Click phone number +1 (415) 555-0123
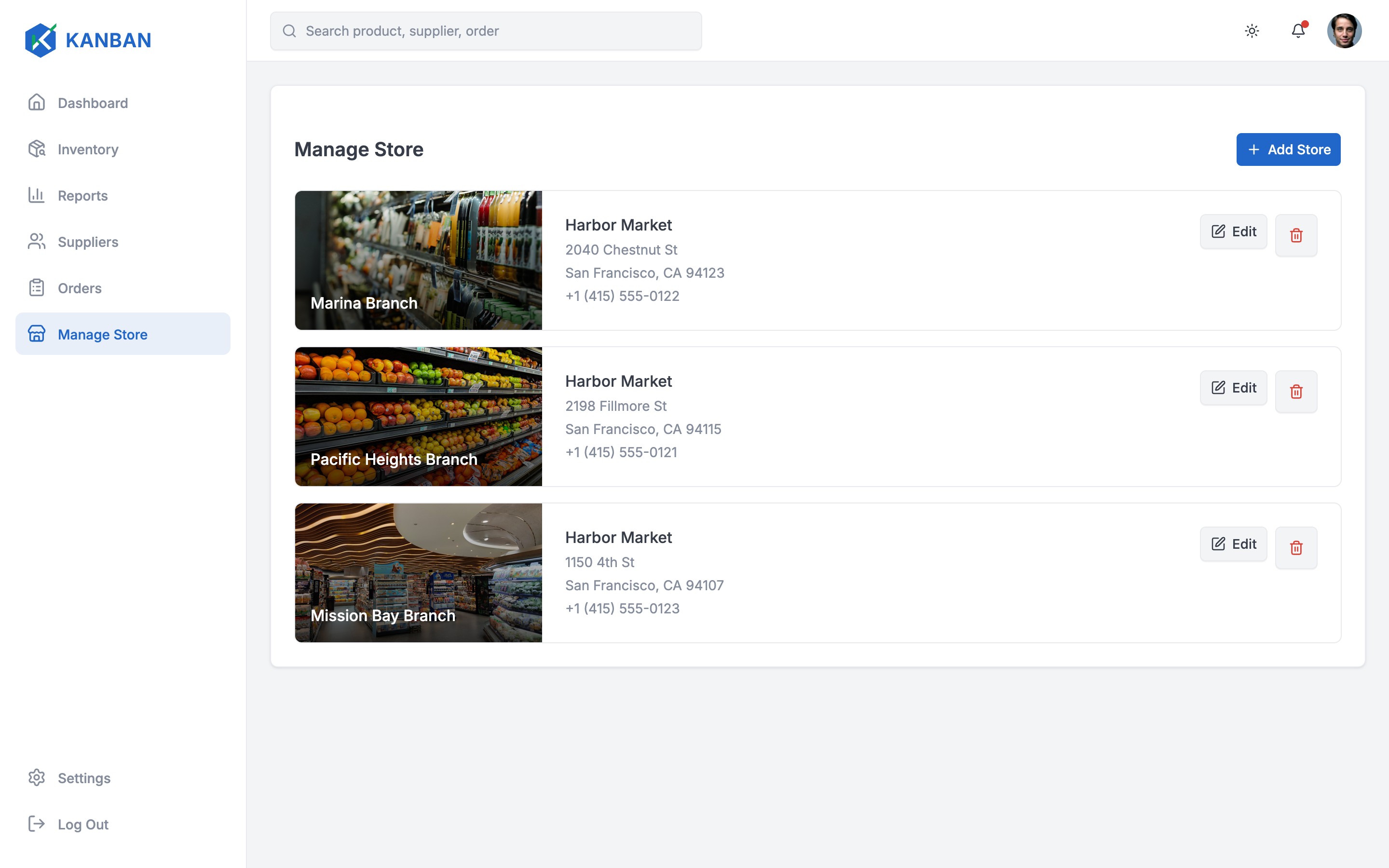The width and height of the screenshot is (1389, 868). coord(622,608)
